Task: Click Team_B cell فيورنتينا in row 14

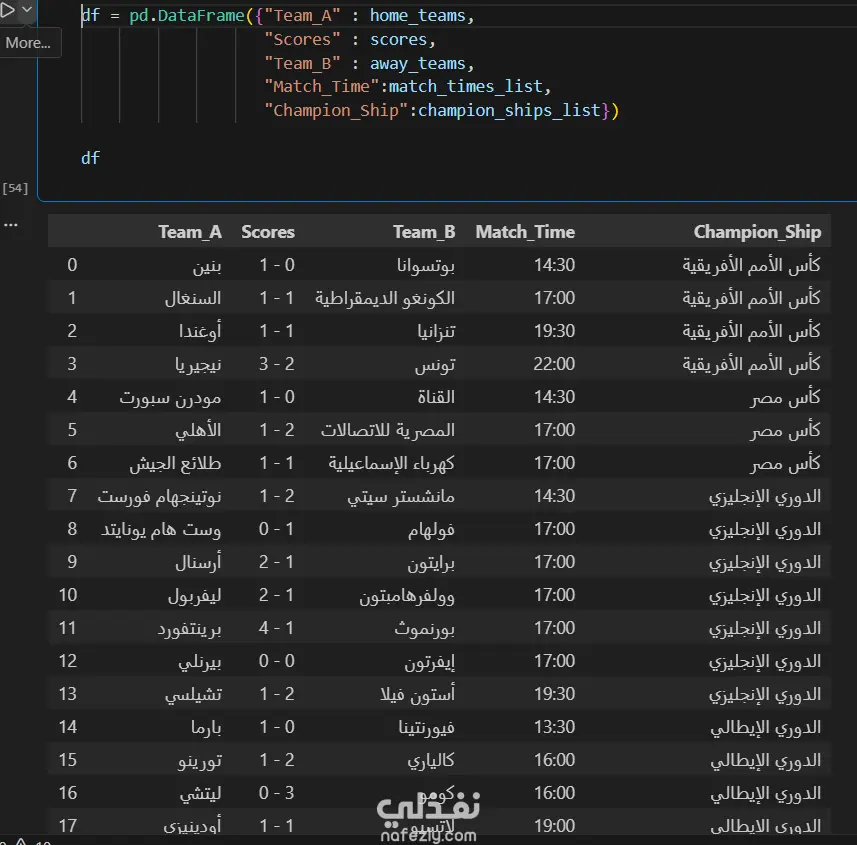Action: pos(427,727)
